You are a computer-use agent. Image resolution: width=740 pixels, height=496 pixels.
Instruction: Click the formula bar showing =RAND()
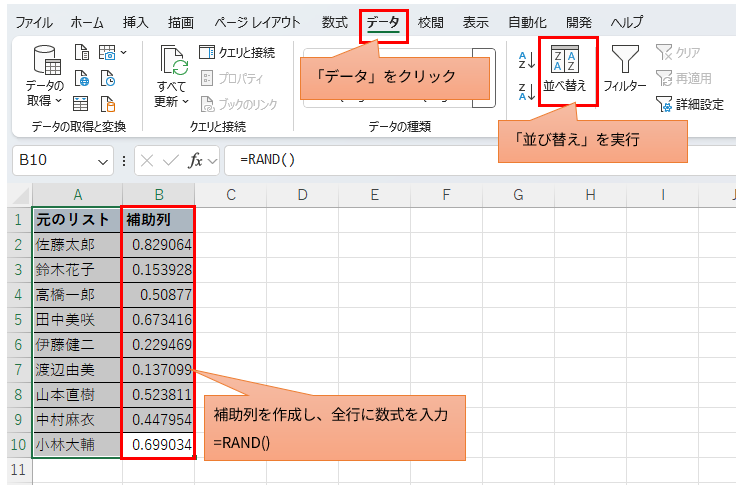(479, 160)
